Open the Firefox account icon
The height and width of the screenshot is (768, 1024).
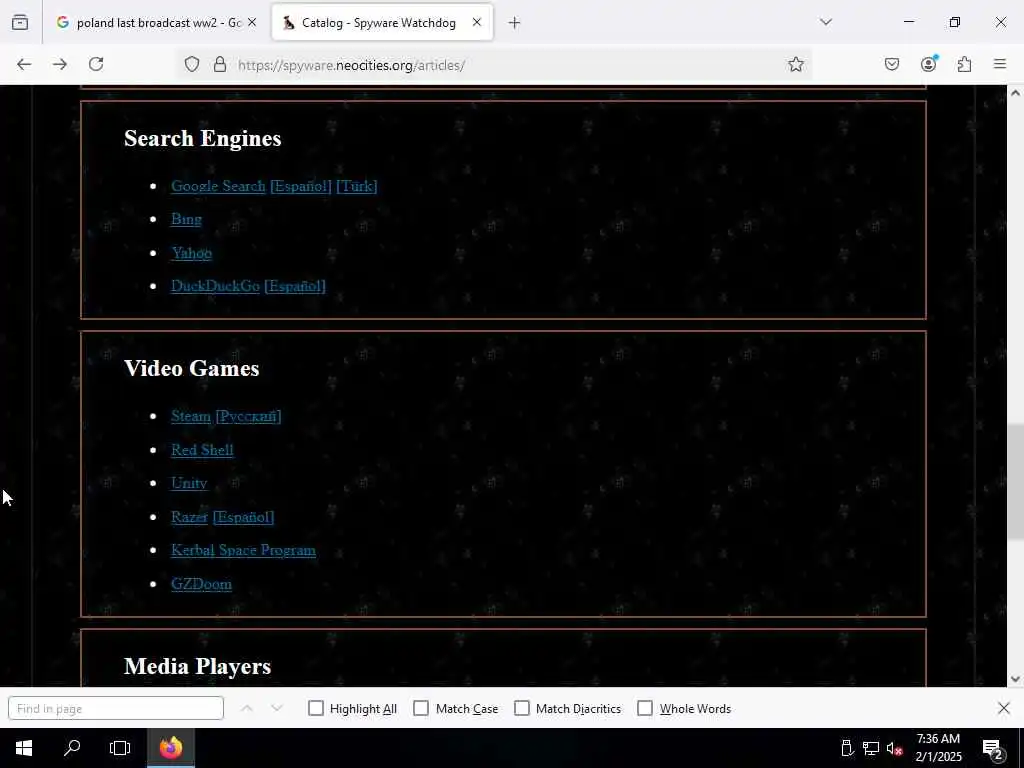928,64
